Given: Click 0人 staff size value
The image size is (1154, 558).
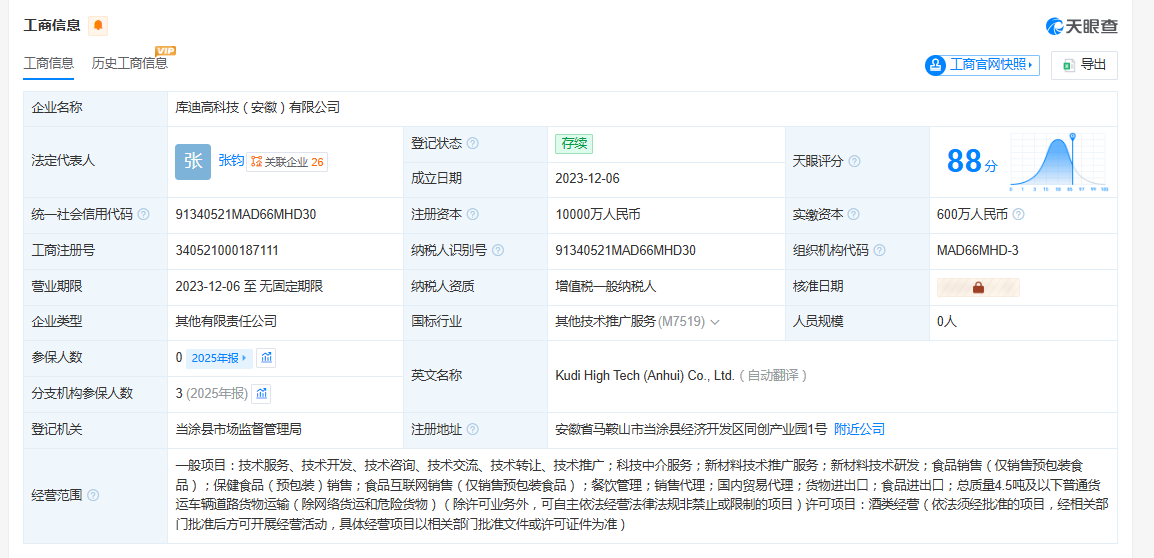Looking at the screenshot, I should coord(946,322).
